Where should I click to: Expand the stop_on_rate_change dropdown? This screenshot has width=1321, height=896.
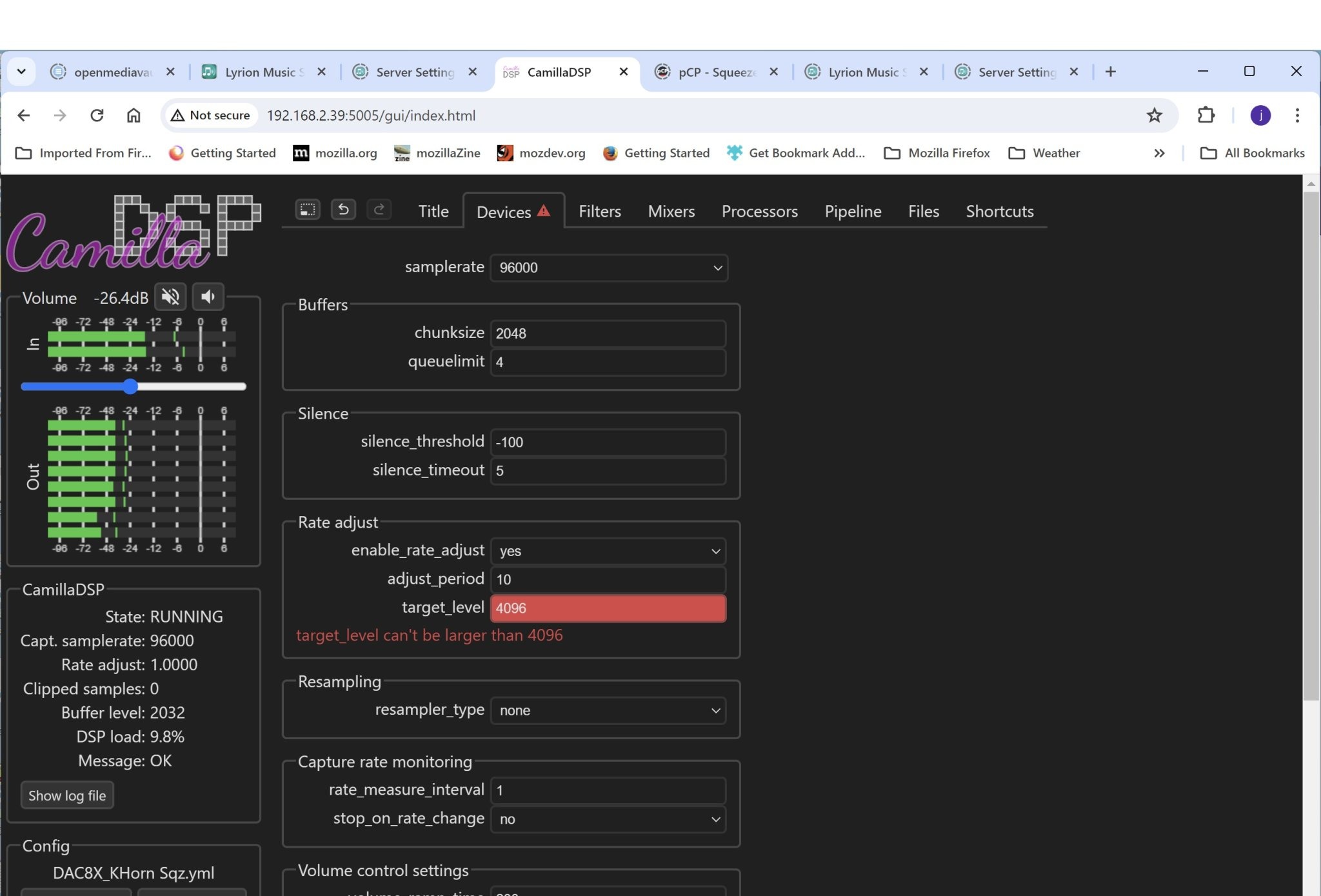tap(608, 819)
